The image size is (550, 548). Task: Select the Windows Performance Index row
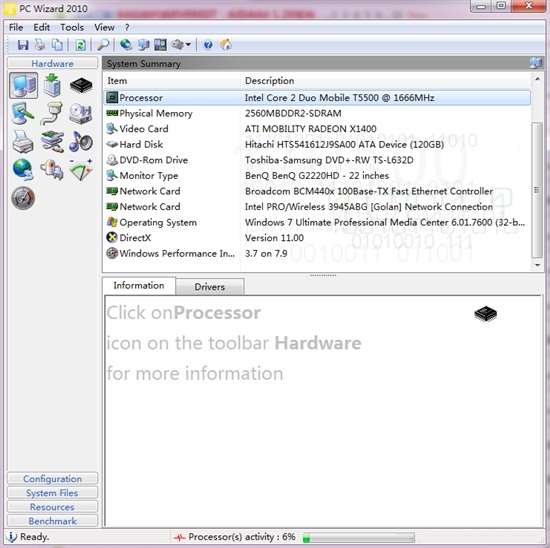(317, 253)
